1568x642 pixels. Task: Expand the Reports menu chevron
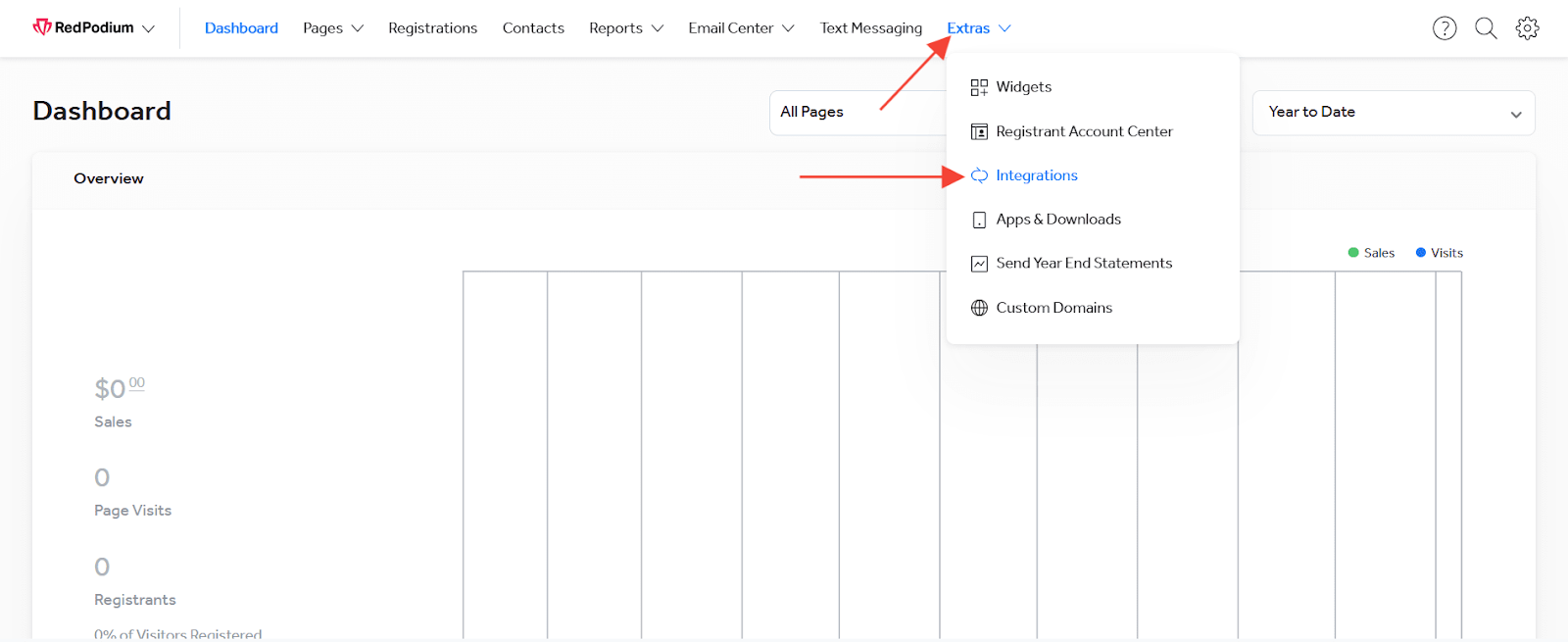[x=657, y=28]
